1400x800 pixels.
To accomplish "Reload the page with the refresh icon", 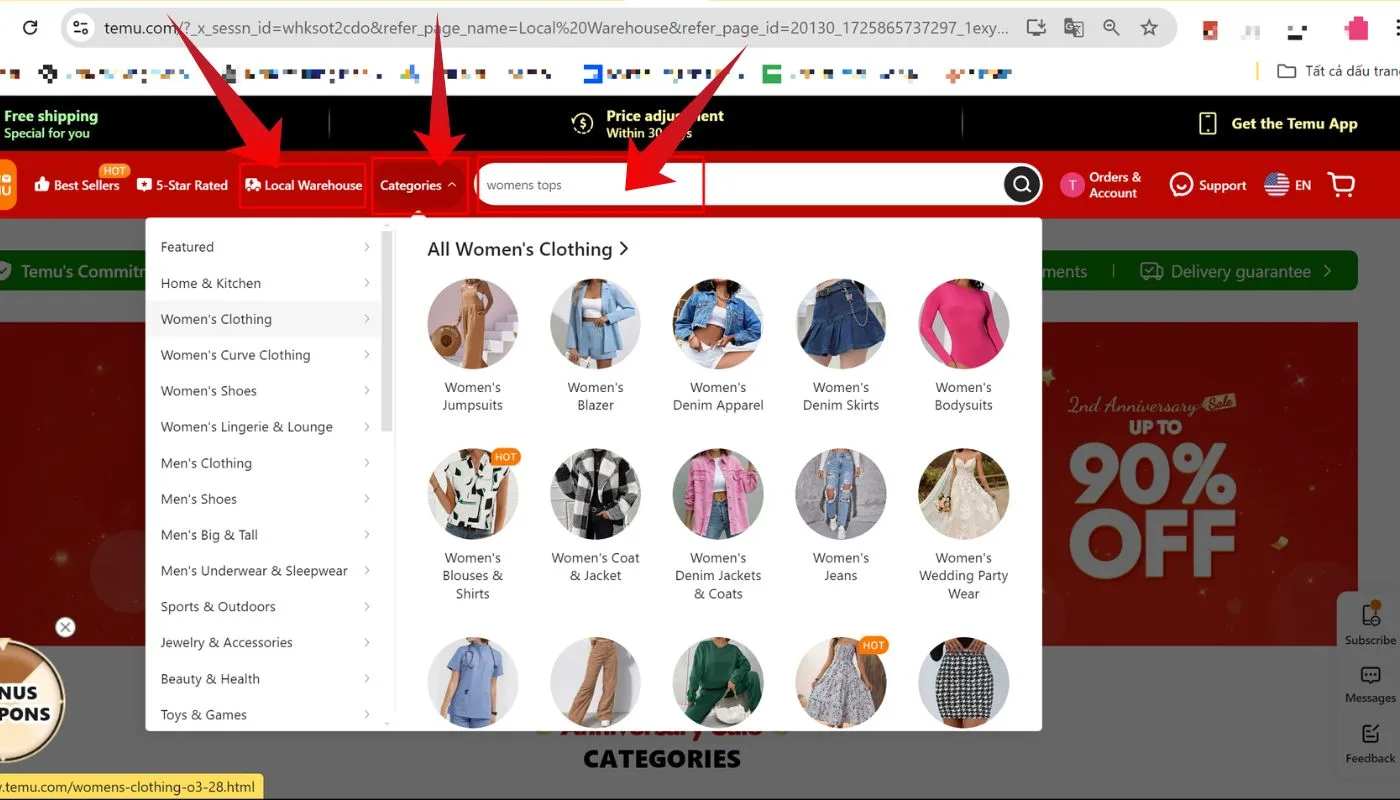I will tap(30, 28).
